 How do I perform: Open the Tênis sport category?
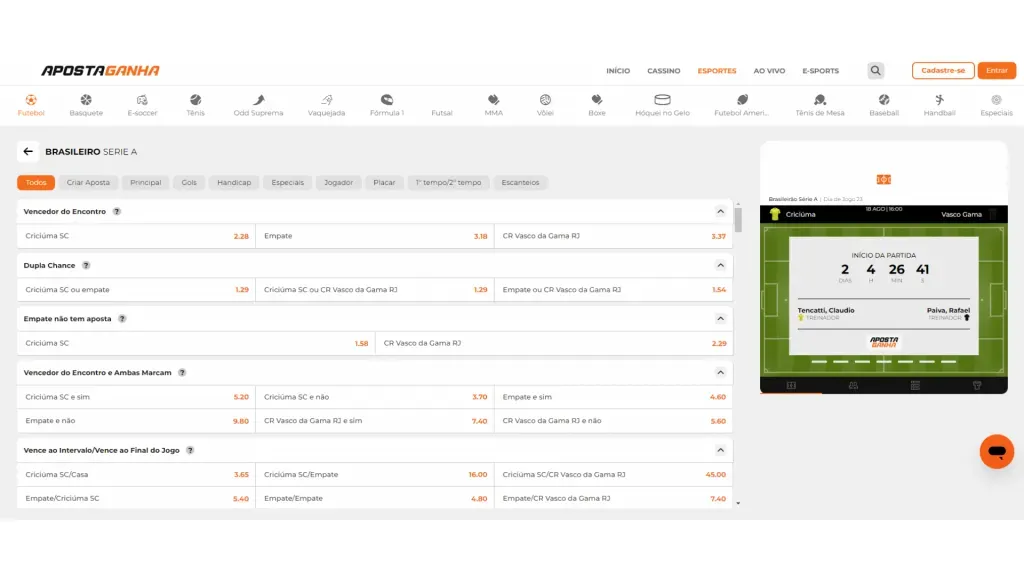click(195, 104)
